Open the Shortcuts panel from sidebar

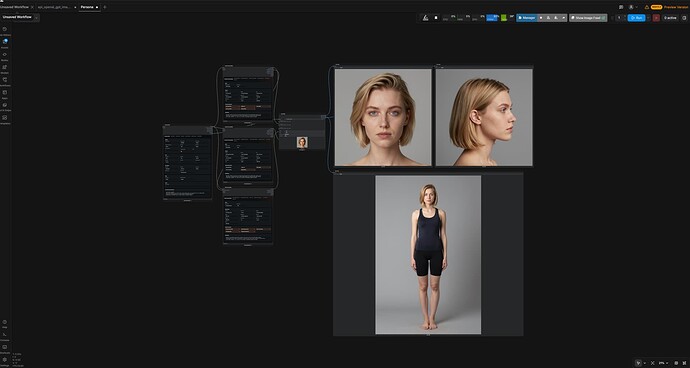[5, 349]
